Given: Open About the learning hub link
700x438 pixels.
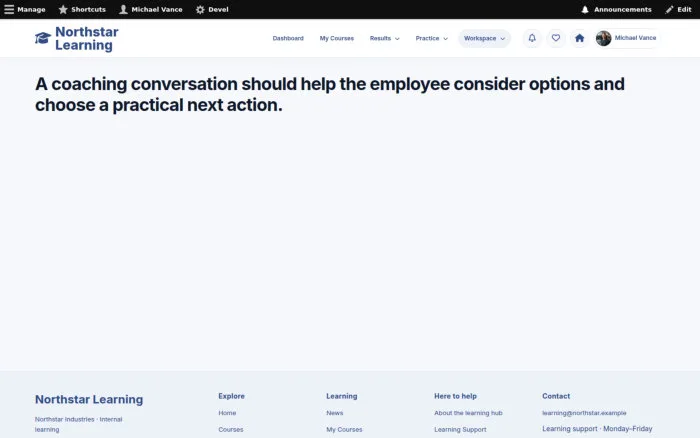Looking at the screenshot, I should (x=468, y=413).
